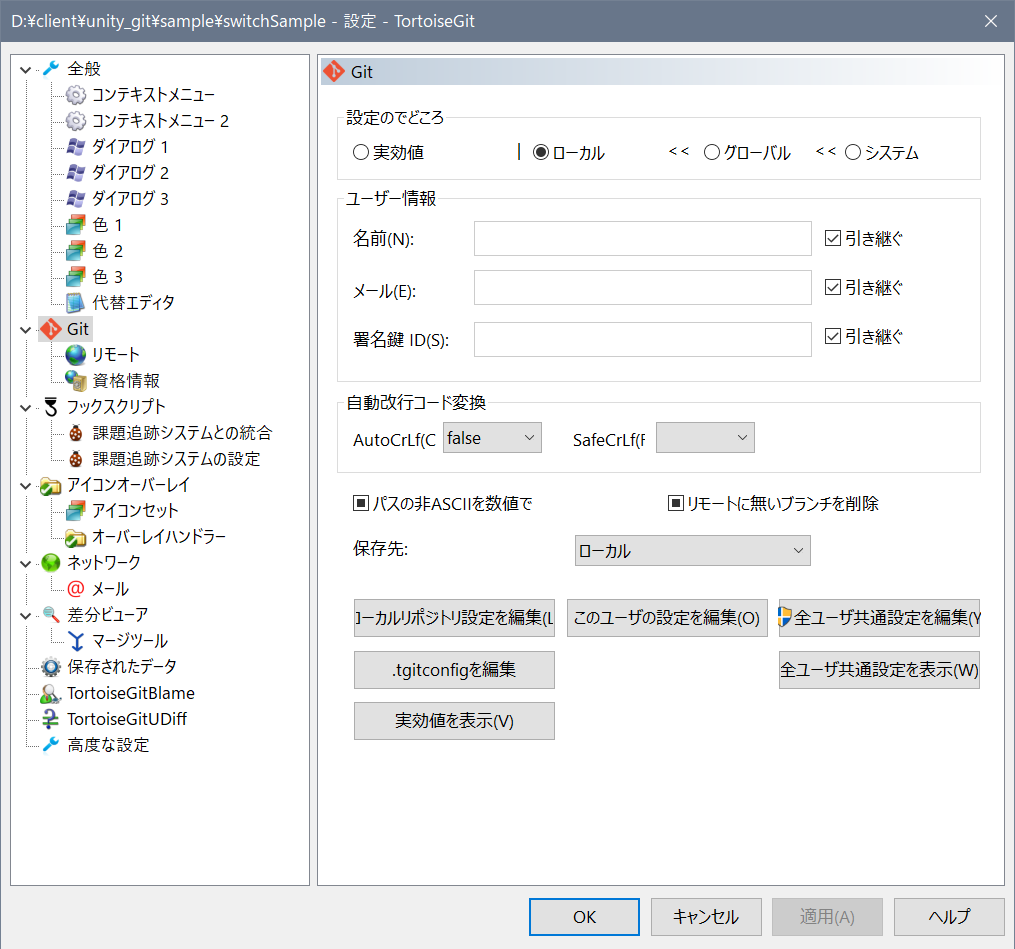
Task: Click the TortoiseGitUDiff icon in tree
Action: (51, 719)
